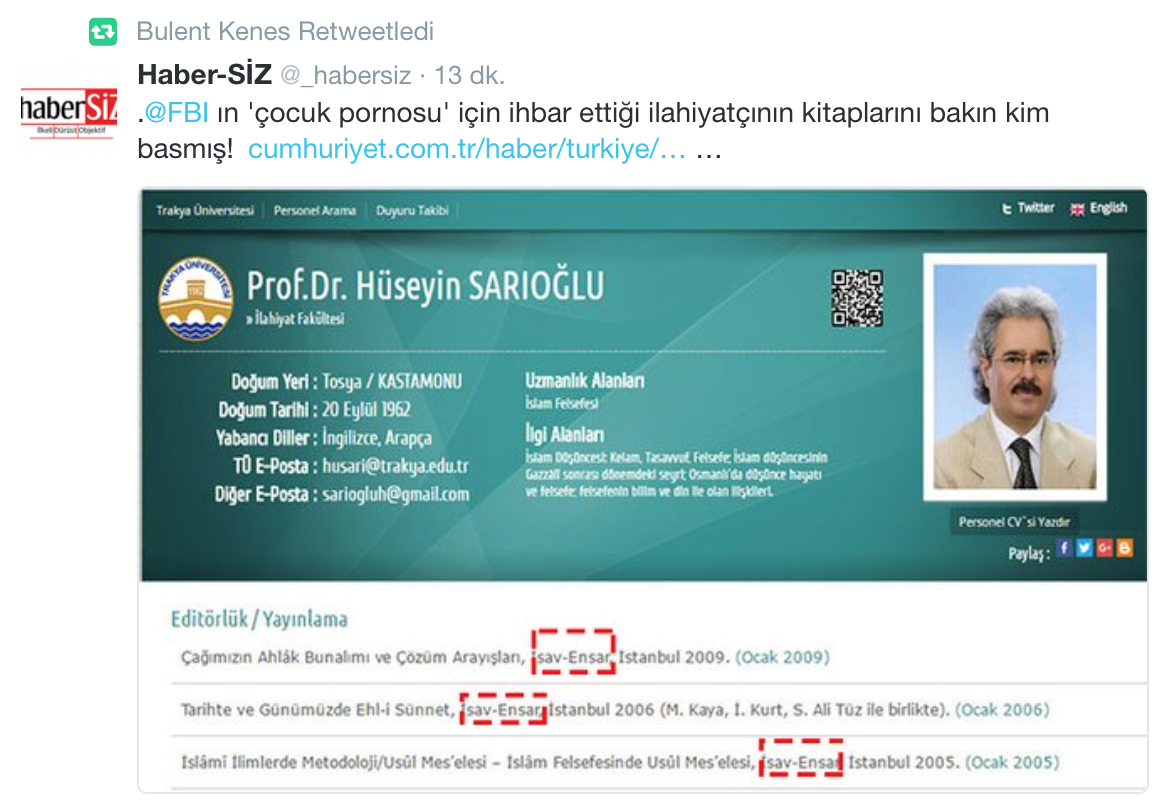
Task: Click the Trakya Üniversitesi round logo
Action: coord(196,298)
